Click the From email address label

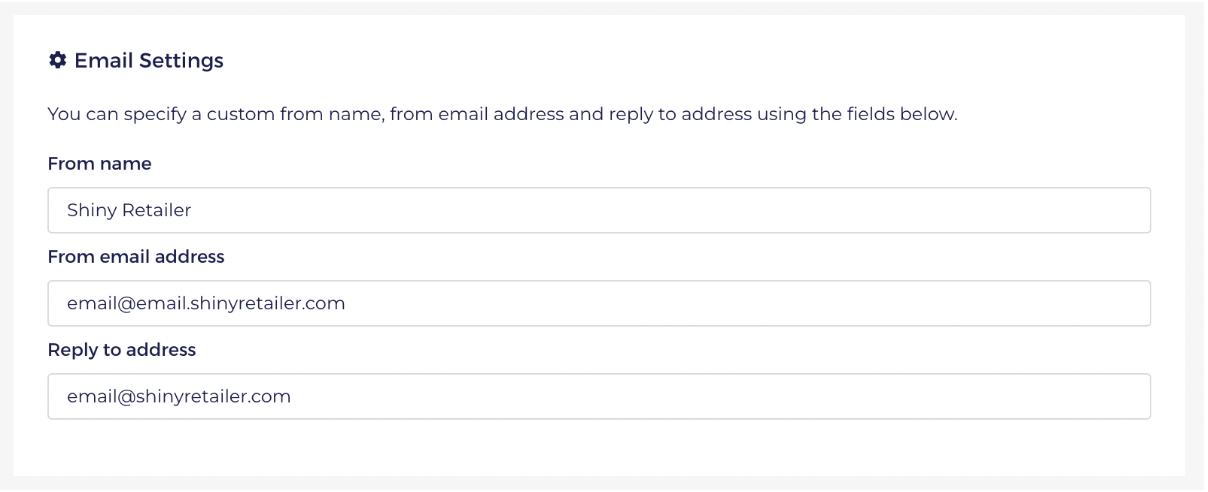(x=136, y=256)
